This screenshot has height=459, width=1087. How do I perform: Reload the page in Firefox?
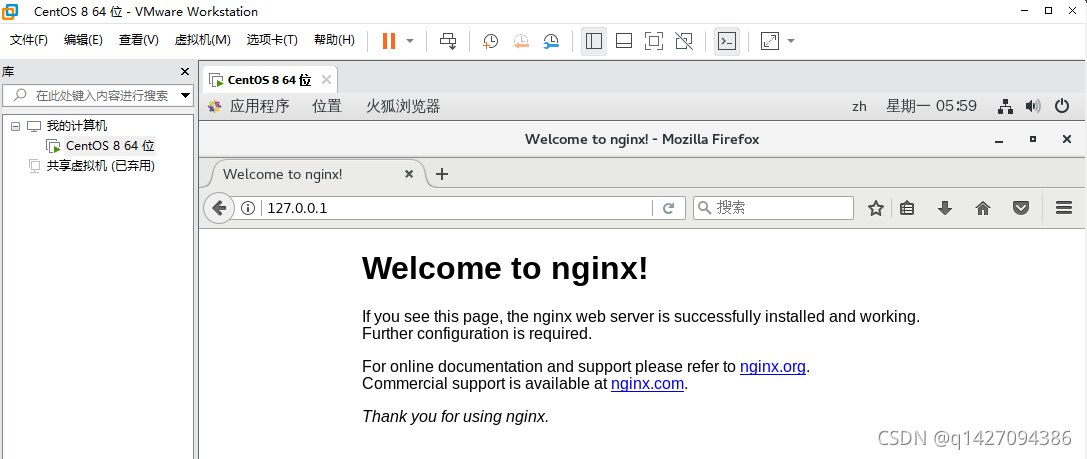tap(669, 208)
